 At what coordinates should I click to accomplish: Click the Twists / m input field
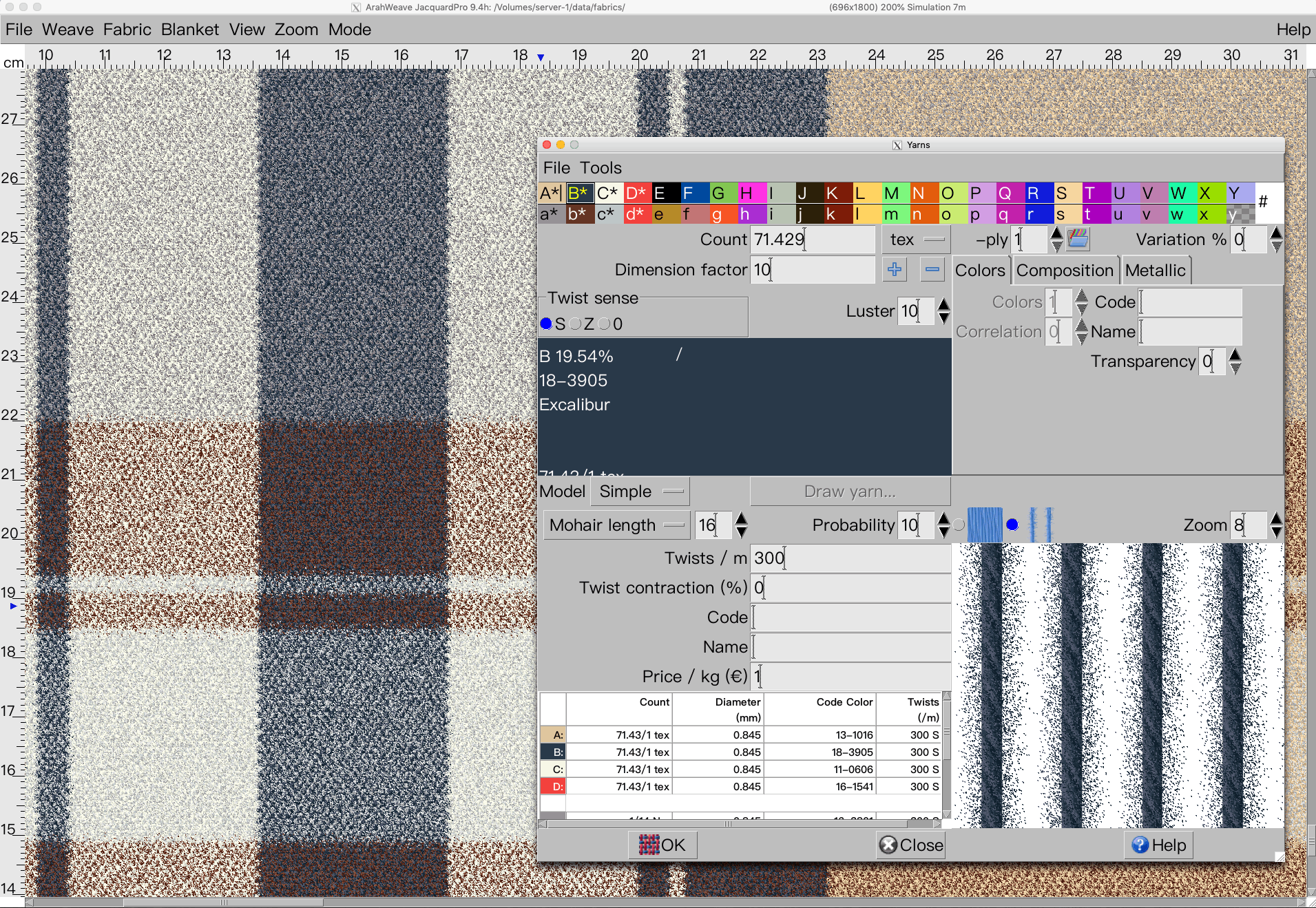850,558
